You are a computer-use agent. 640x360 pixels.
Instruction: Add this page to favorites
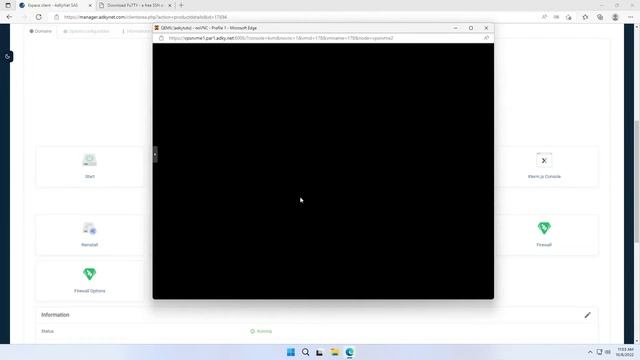click(x=569, y=17)
